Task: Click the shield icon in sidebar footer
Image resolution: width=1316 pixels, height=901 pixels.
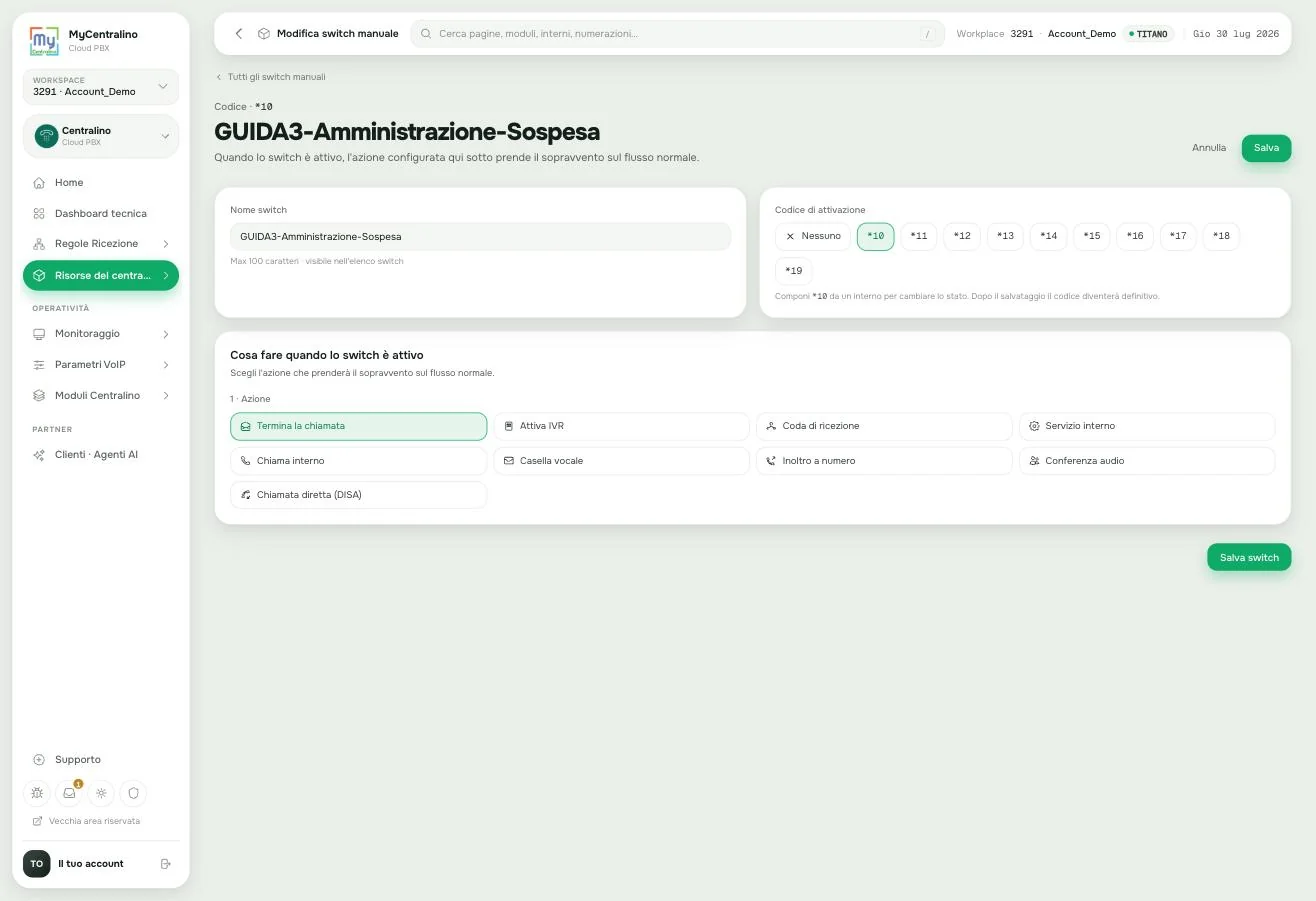Action: (x=133, y=793)
